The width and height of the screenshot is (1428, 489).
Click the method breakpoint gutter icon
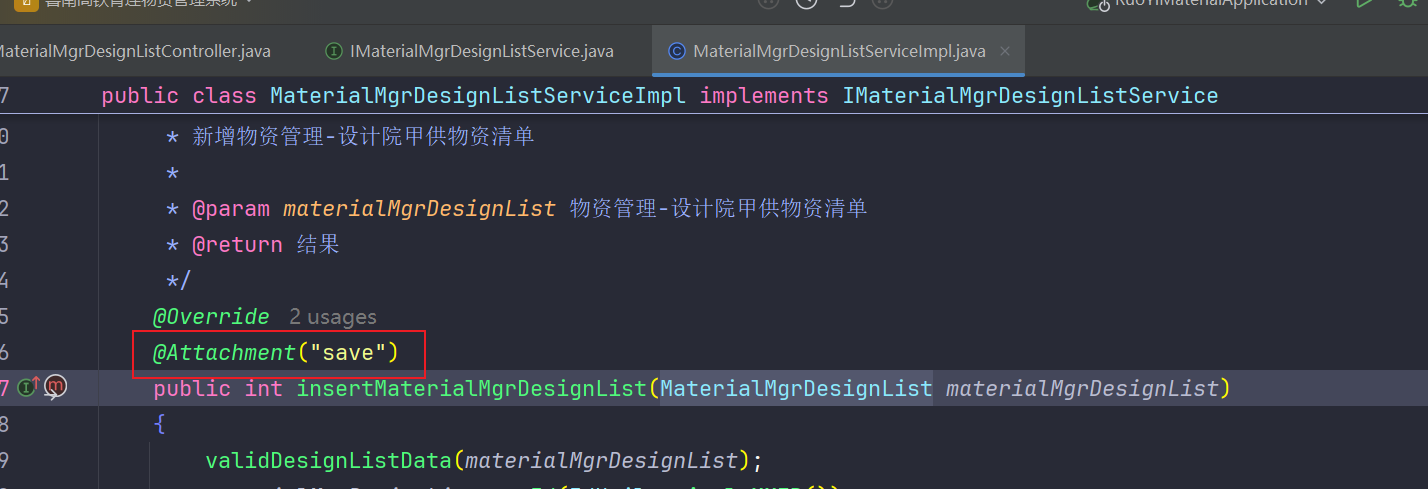tap(57, 386)
